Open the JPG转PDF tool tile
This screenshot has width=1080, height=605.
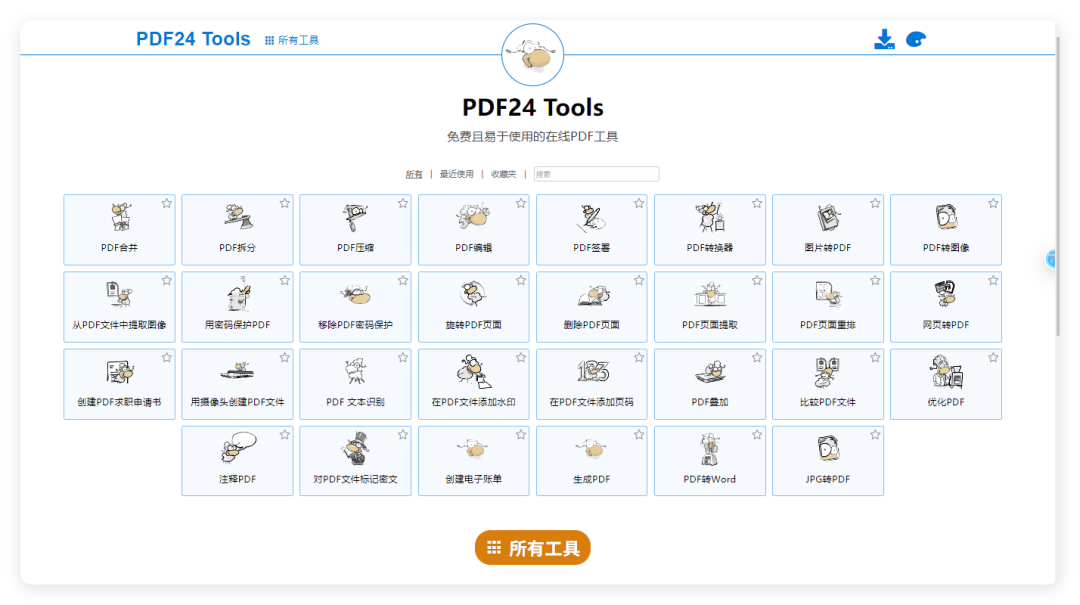coord(828,461)
